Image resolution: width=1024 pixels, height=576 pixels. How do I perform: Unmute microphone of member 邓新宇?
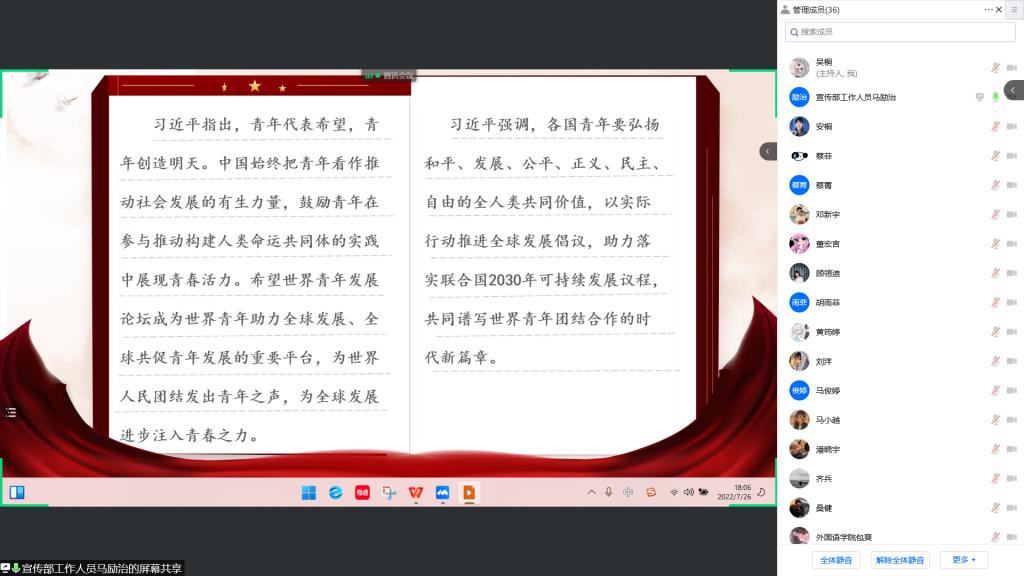(x=995, y=214)
